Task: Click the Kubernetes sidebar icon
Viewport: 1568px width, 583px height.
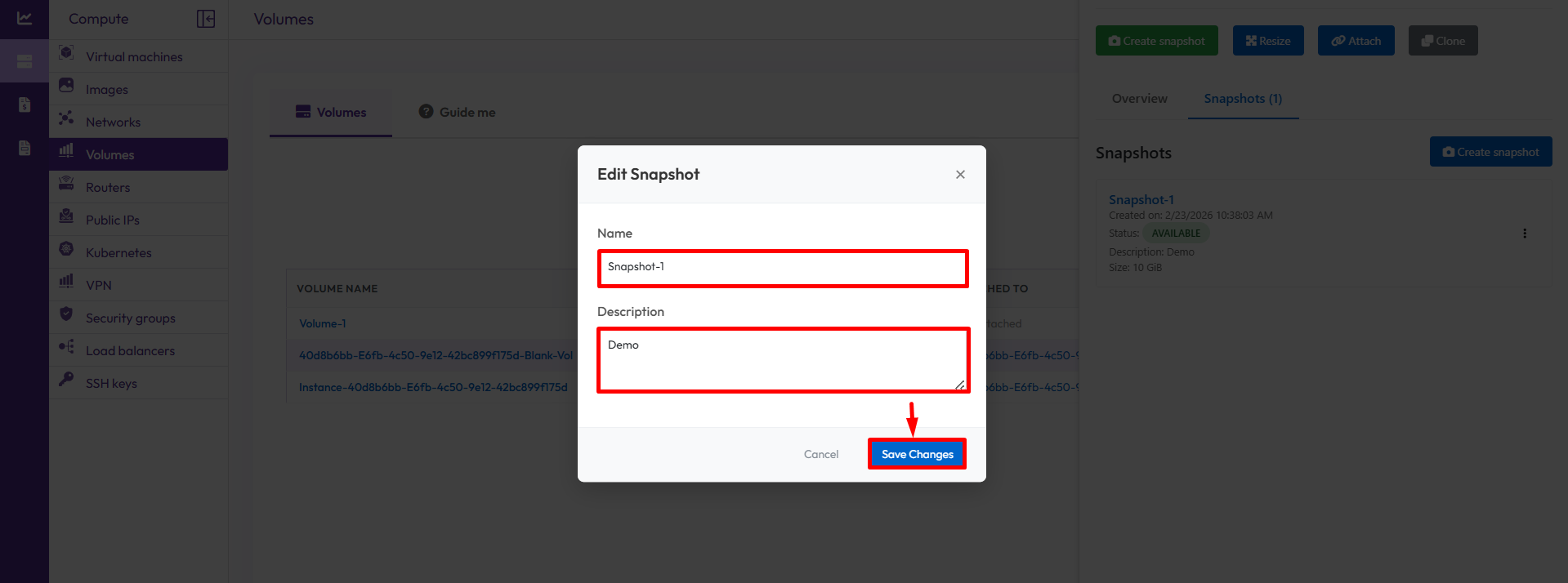Action: pos(67,250)
